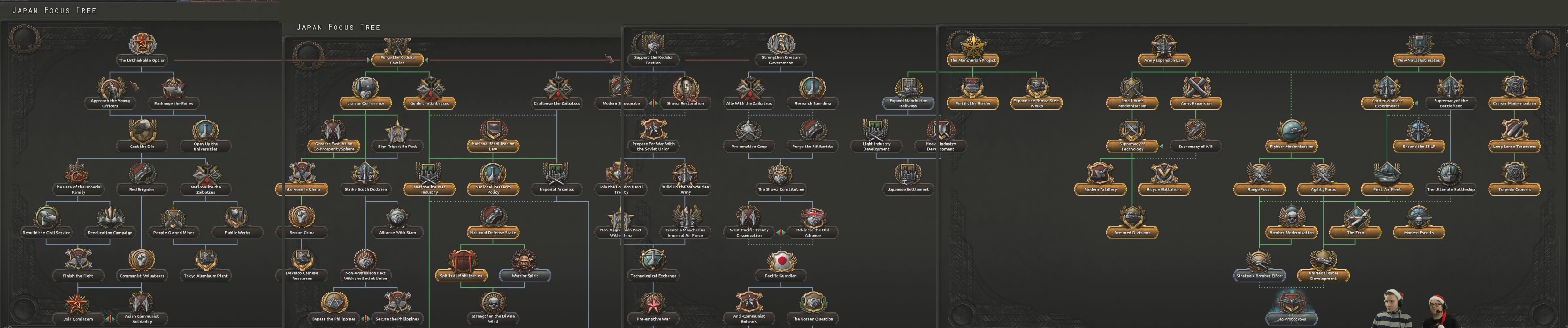Select the Imperial Arsenals focus
The width and height of the screenshot is (1568, 328).
[557, 180]
